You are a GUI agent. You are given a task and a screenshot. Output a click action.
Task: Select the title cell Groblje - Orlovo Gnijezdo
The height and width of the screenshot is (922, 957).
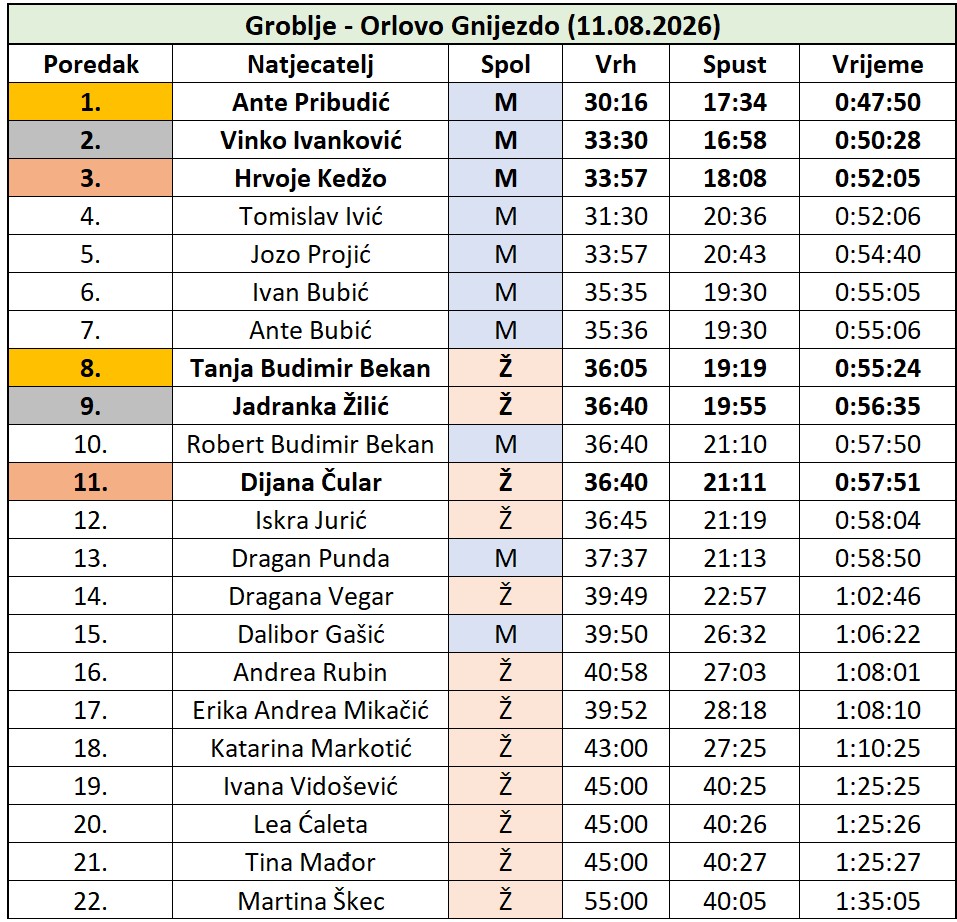point(482,26)
